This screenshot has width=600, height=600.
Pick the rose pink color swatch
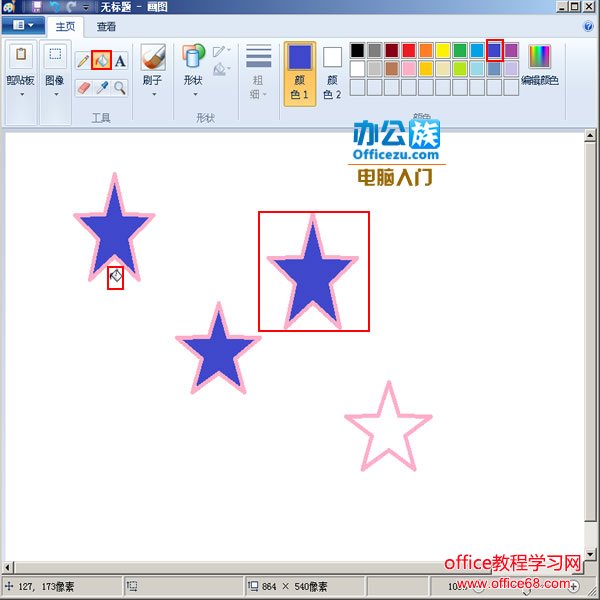pos(409,69)
